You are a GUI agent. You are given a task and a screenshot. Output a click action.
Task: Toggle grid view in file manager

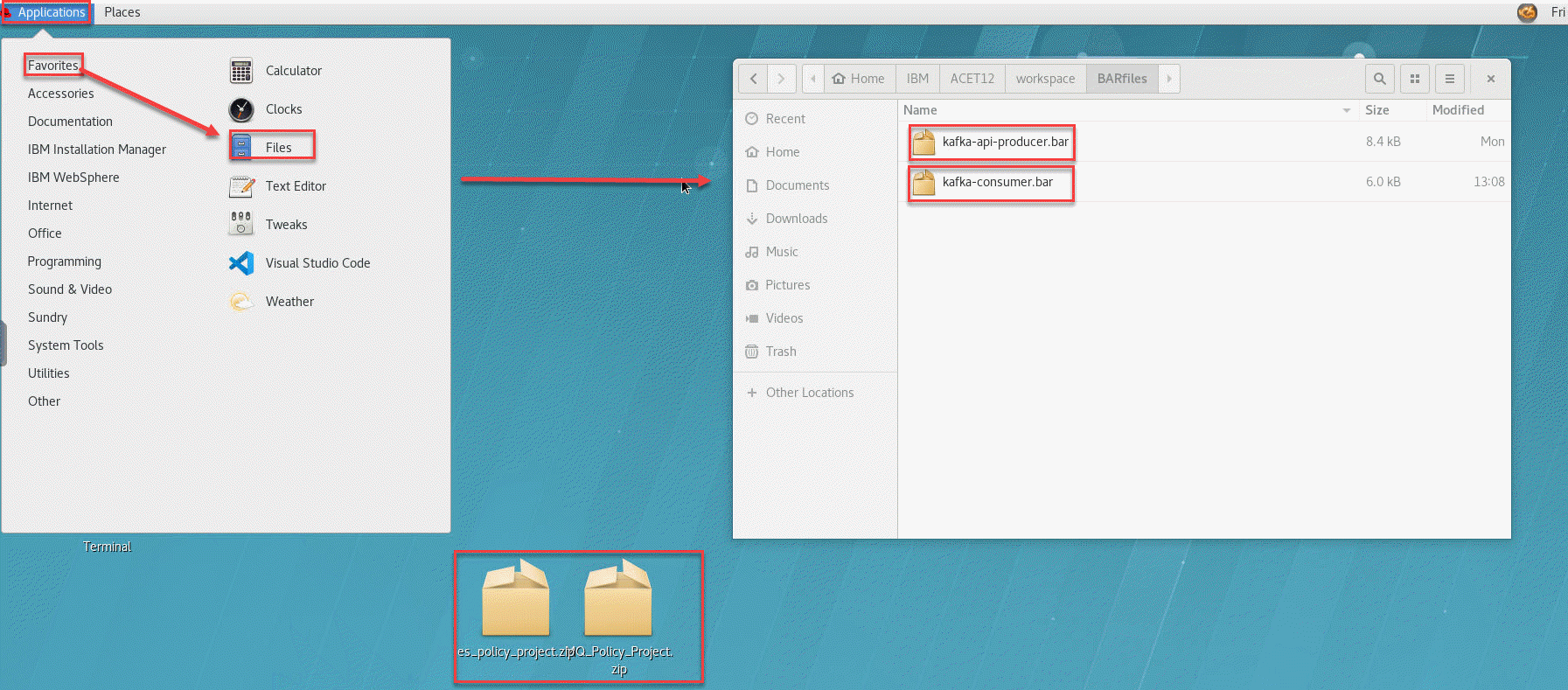click(x=1414, y=79)
